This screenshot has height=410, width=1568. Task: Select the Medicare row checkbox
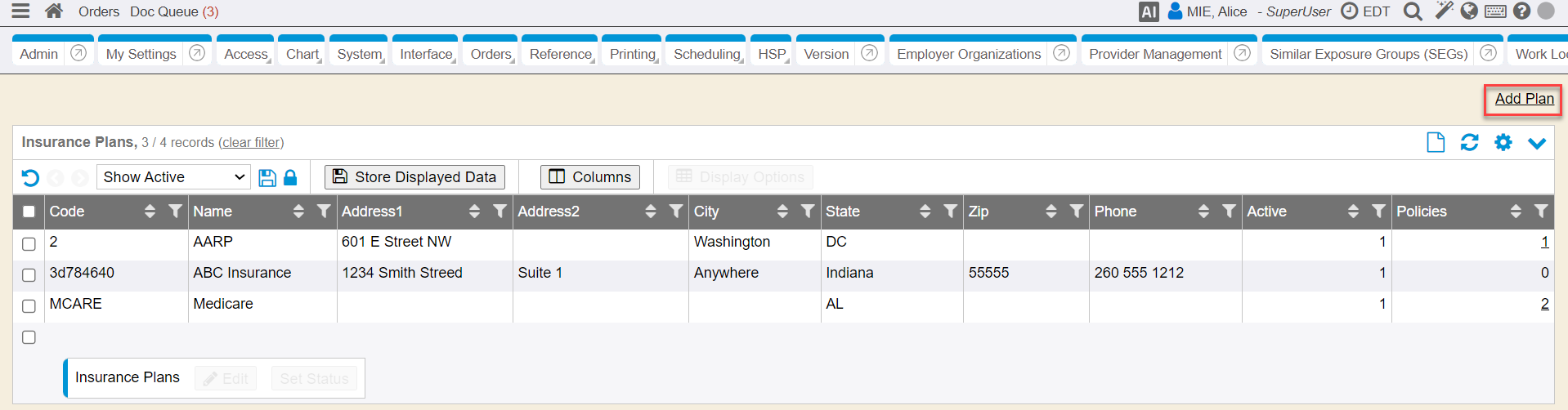click(29, 306)
